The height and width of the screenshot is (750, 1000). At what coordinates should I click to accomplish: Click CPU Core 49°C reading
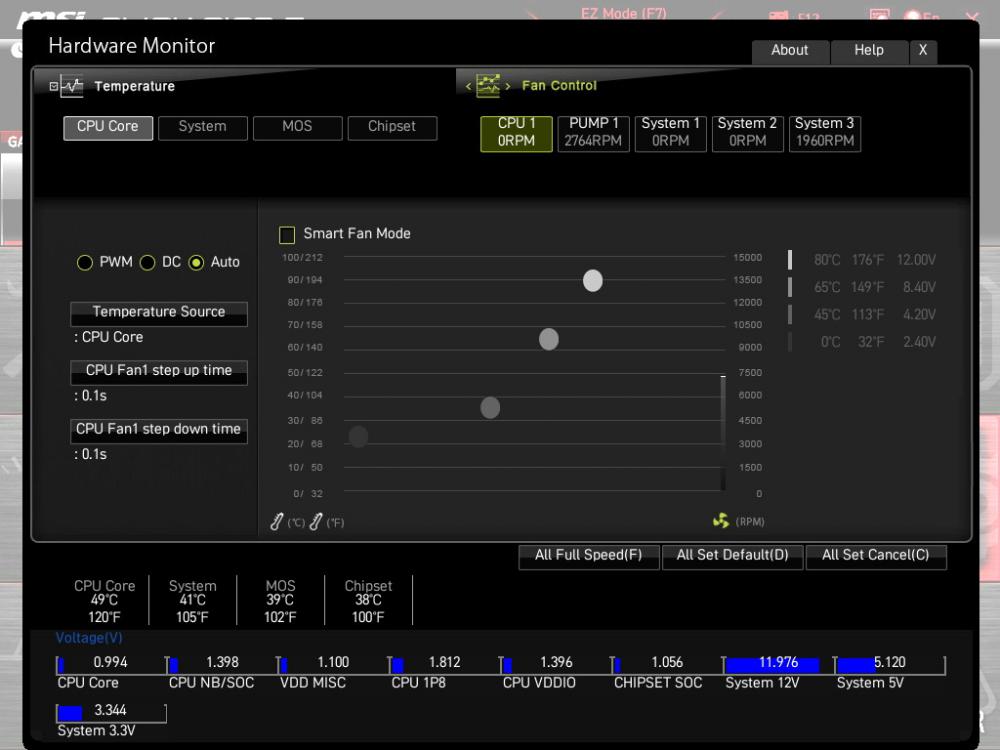(x=105, y=601)
